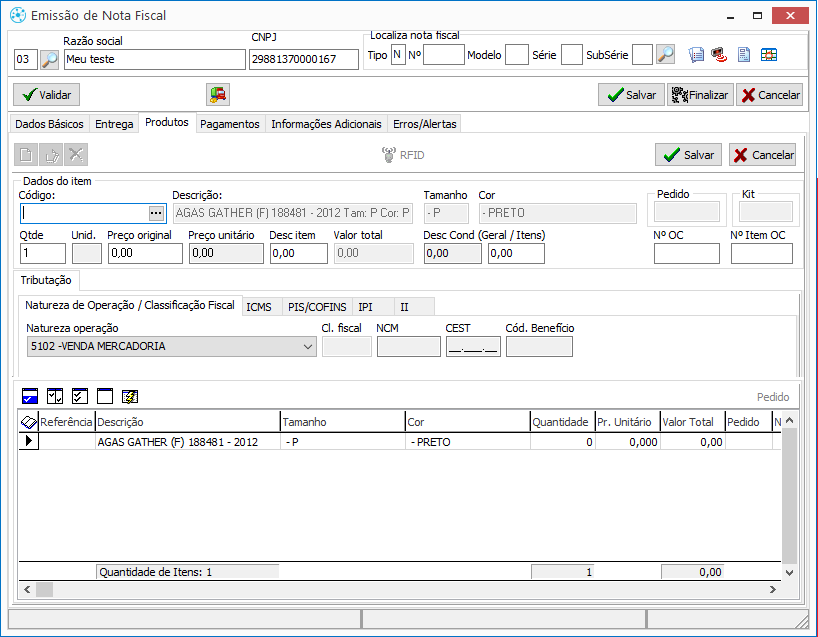Click the Pedido link above the grid
This screenshot has height=637, width=818.
tap(773, 397)
